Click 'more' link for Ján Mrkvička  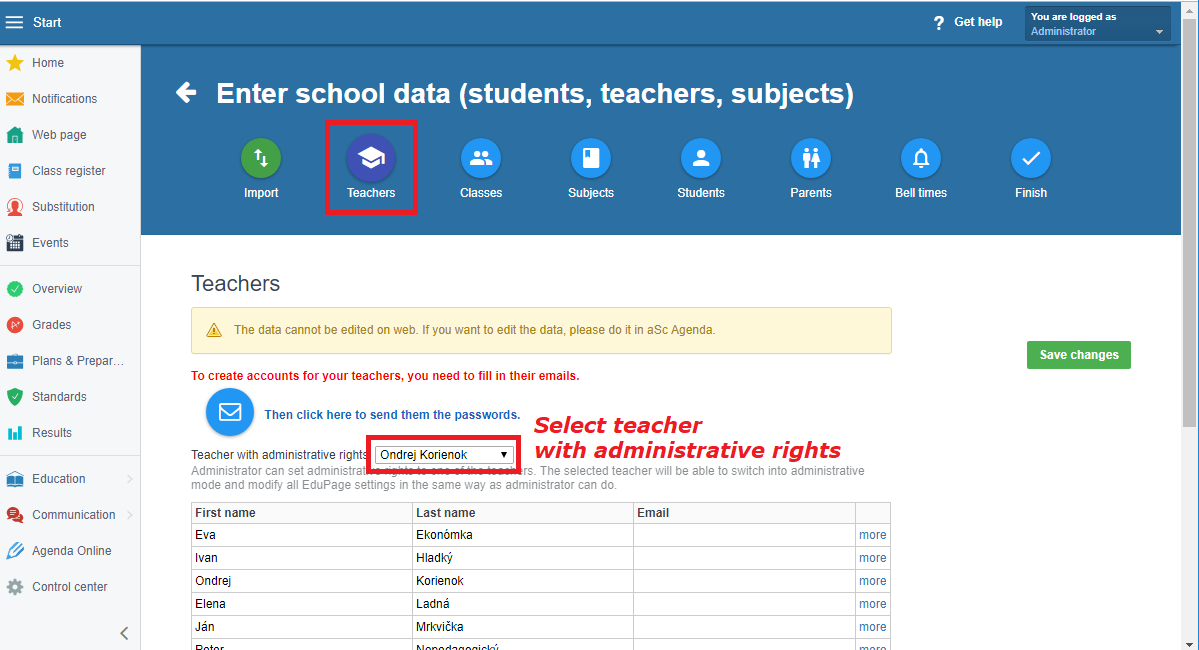[x=872, y=626]
